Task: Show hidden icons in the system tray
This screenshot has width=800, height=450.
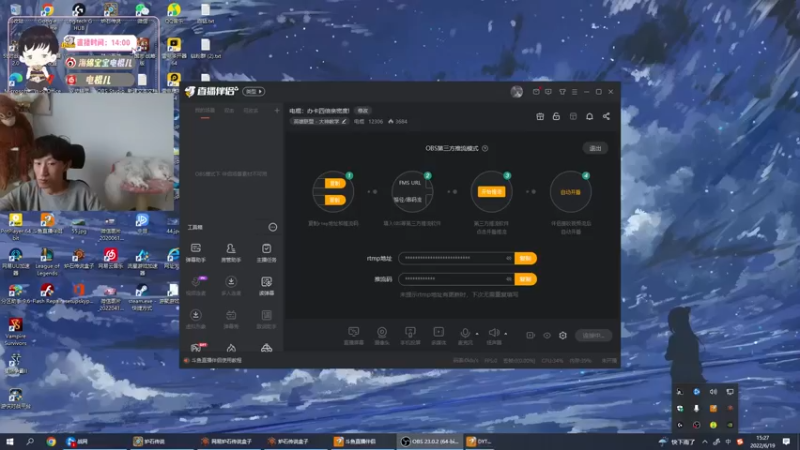Action: click(705, 441)
